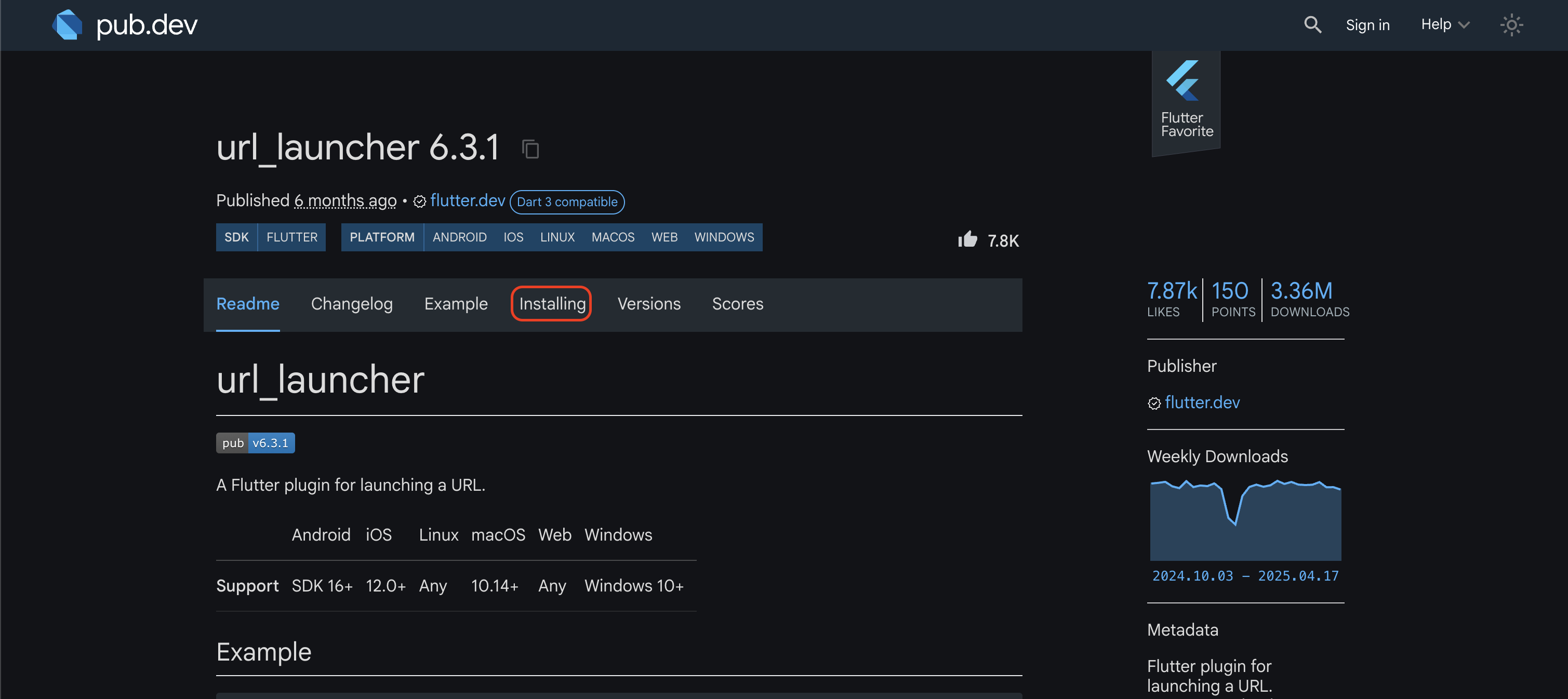The height and width of the screenshot is (699, 1568).
Task: Click the thumbs up like icon
Action: (967, 240)
